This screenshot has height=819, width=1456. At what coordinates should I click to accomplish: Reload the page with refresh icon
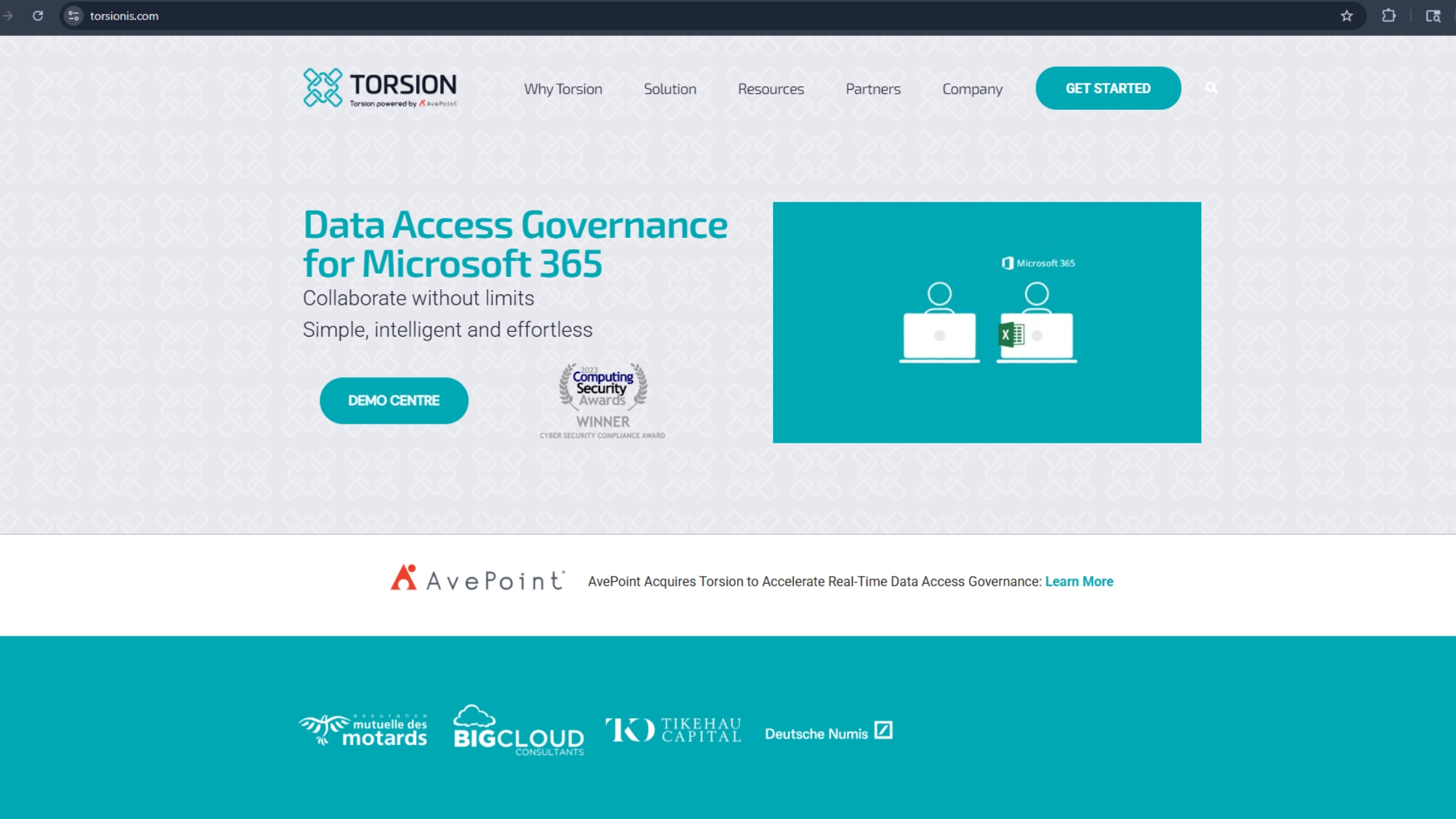pyautogui.click(x=38, y=16)
